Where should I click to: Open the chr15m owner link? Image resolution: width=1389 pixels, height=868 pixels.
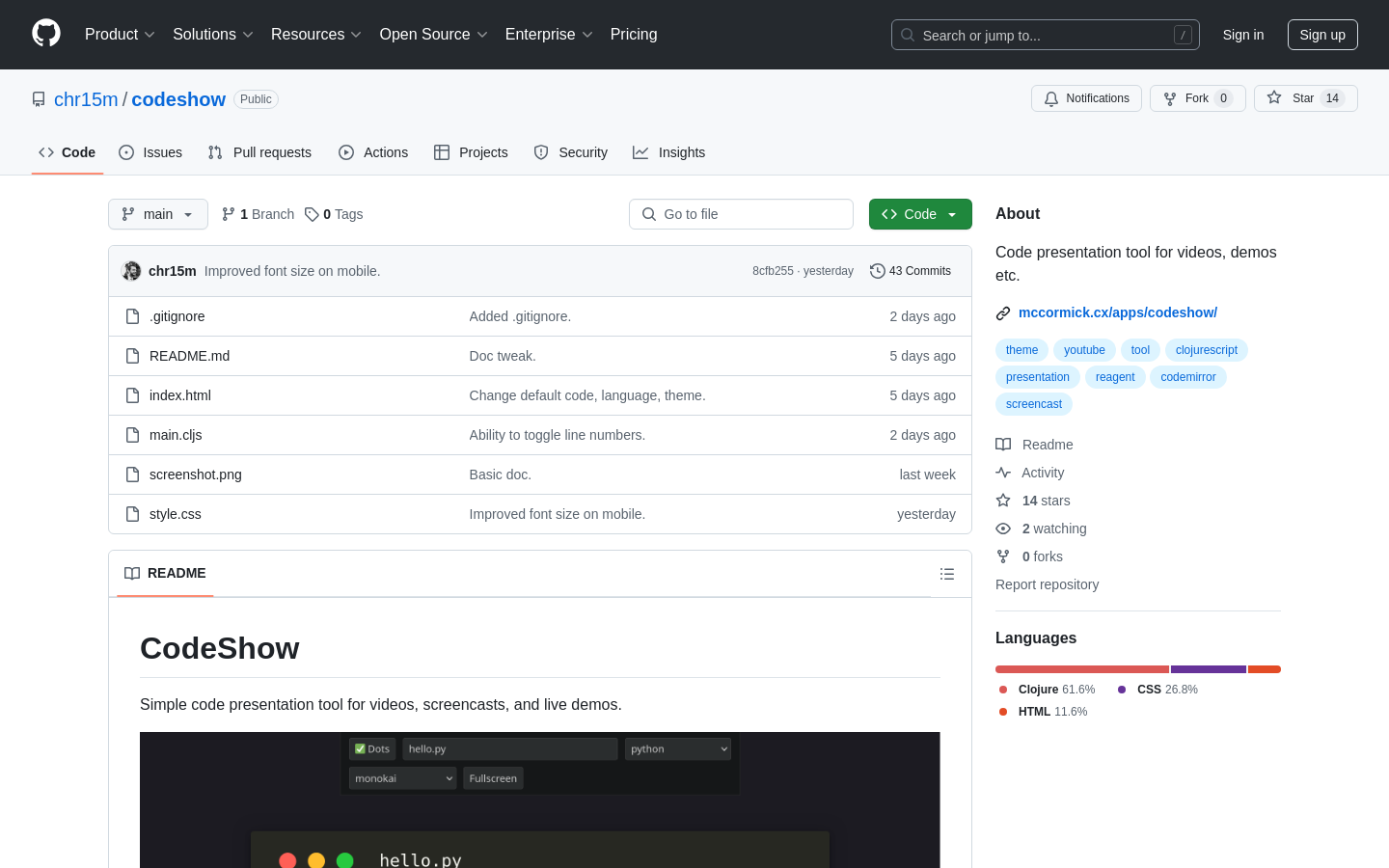tap(86, 99)
